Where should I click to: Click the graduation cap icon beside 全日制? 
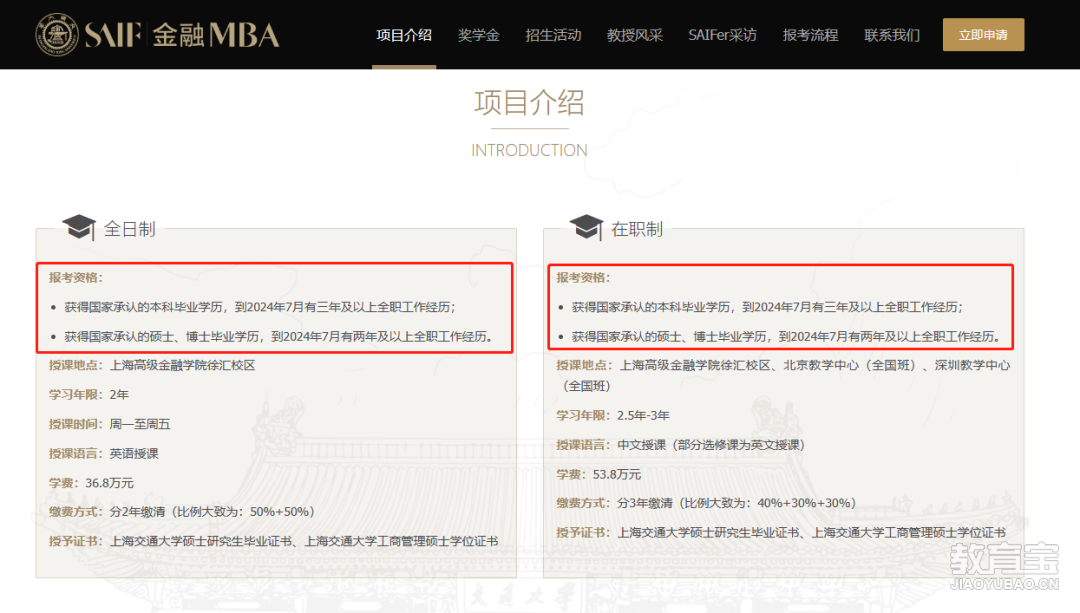(x=79, y=227)
